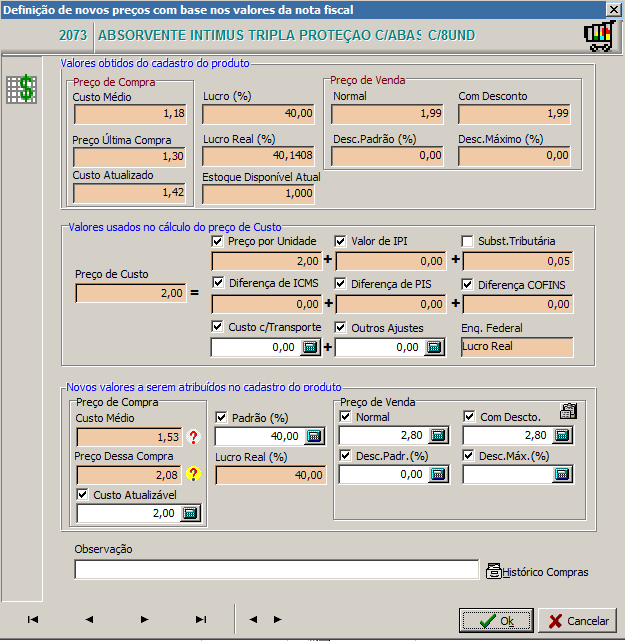Click the Desc.Padr.(%) field showing 0,00

(x=383, y=474)
